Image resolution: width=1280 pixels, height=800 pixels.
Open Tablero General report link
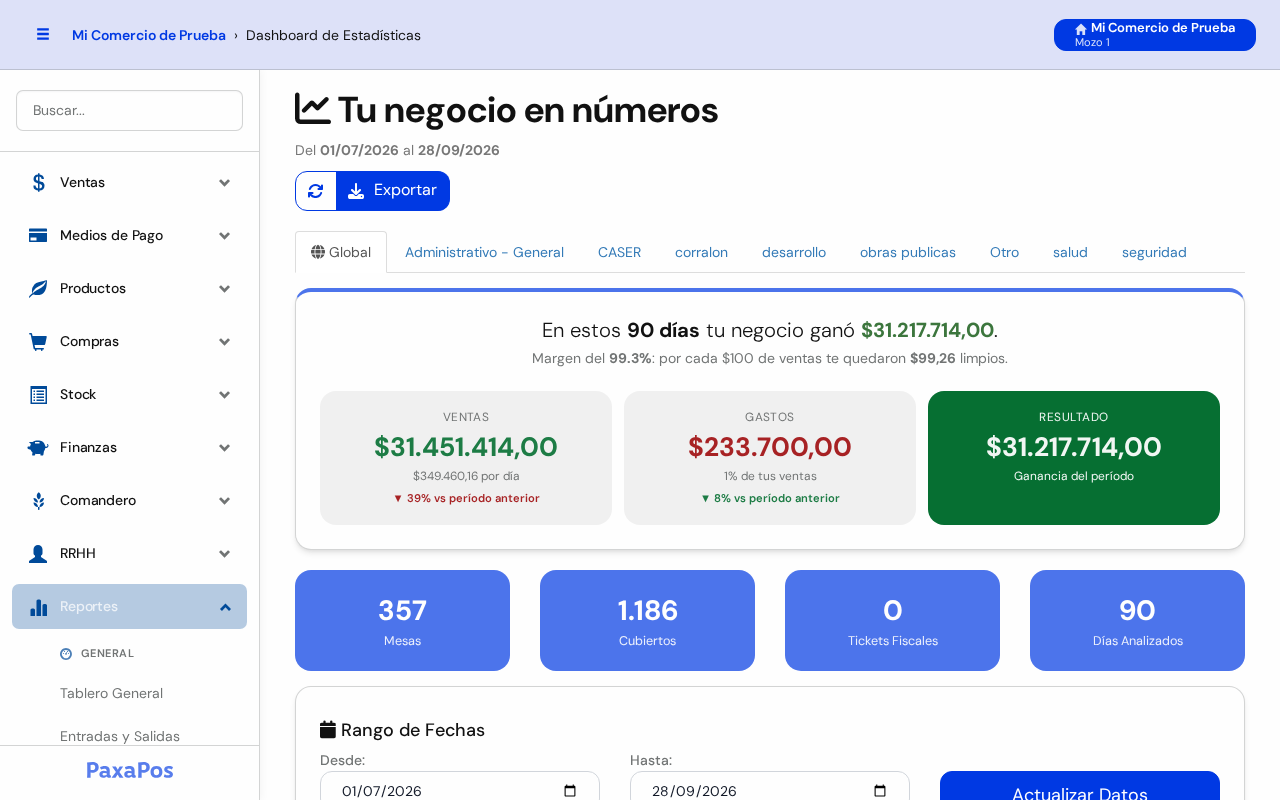click(x=111, y=693)
